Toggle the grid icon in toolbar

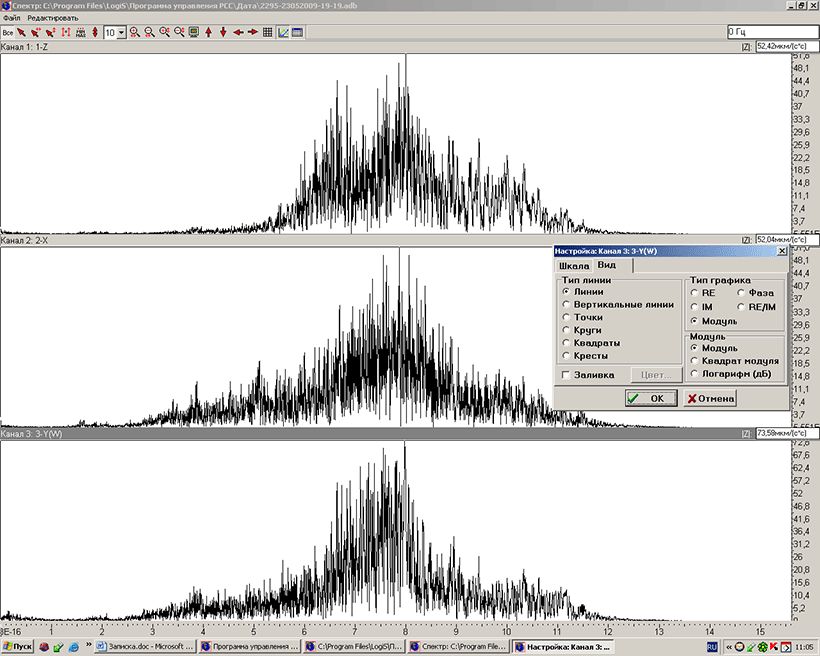(x=268, y=32)
